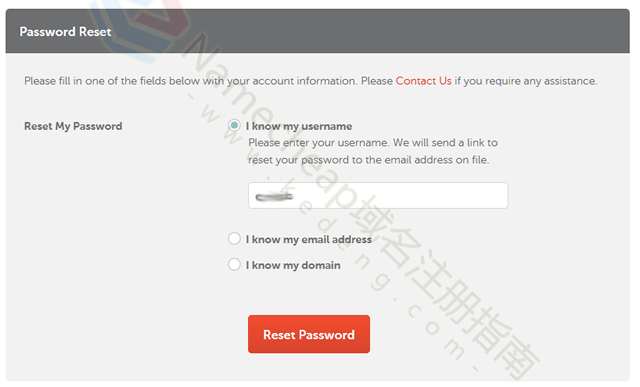The width and height of the screenshot is (640, 387).
Task: Click the blurred username text inside the field
Action: (274, 197)
